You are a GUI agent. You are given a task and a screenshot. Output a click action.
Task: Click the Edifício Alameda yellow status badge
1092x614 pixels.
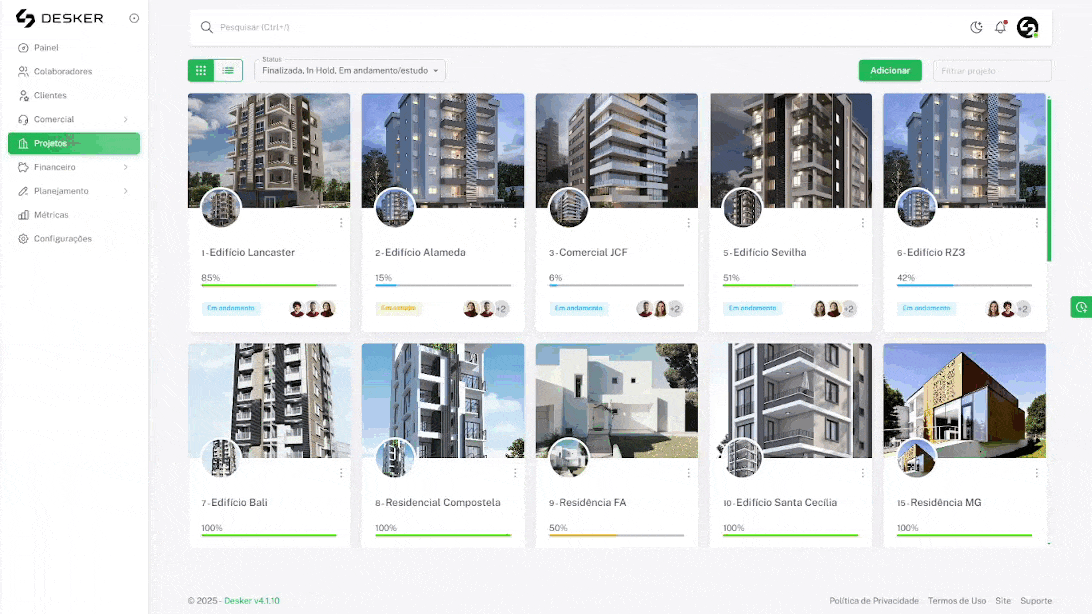398,308
